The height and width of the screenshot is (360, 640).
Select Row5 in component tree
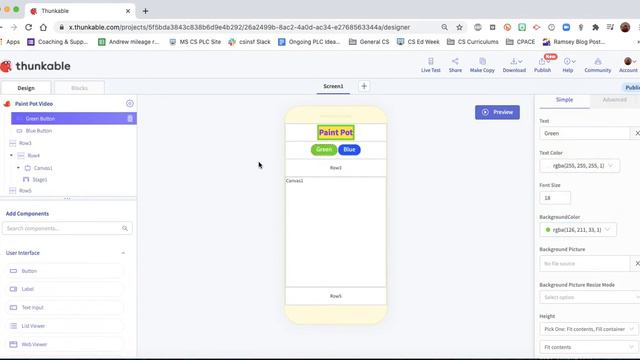[x=25, y=191]
